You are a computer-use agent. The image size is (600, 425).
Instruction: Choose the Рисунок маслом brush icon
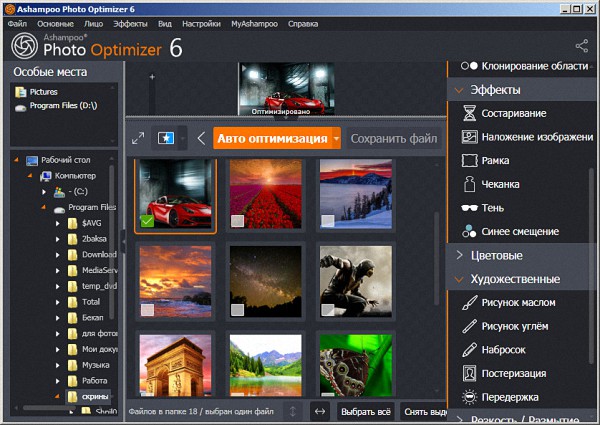coord(469,302)
